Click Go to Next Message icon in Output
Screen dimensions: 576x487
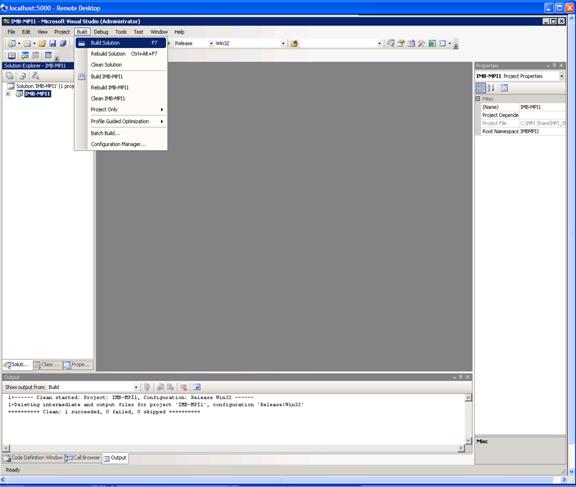click(x=170, y=387)
